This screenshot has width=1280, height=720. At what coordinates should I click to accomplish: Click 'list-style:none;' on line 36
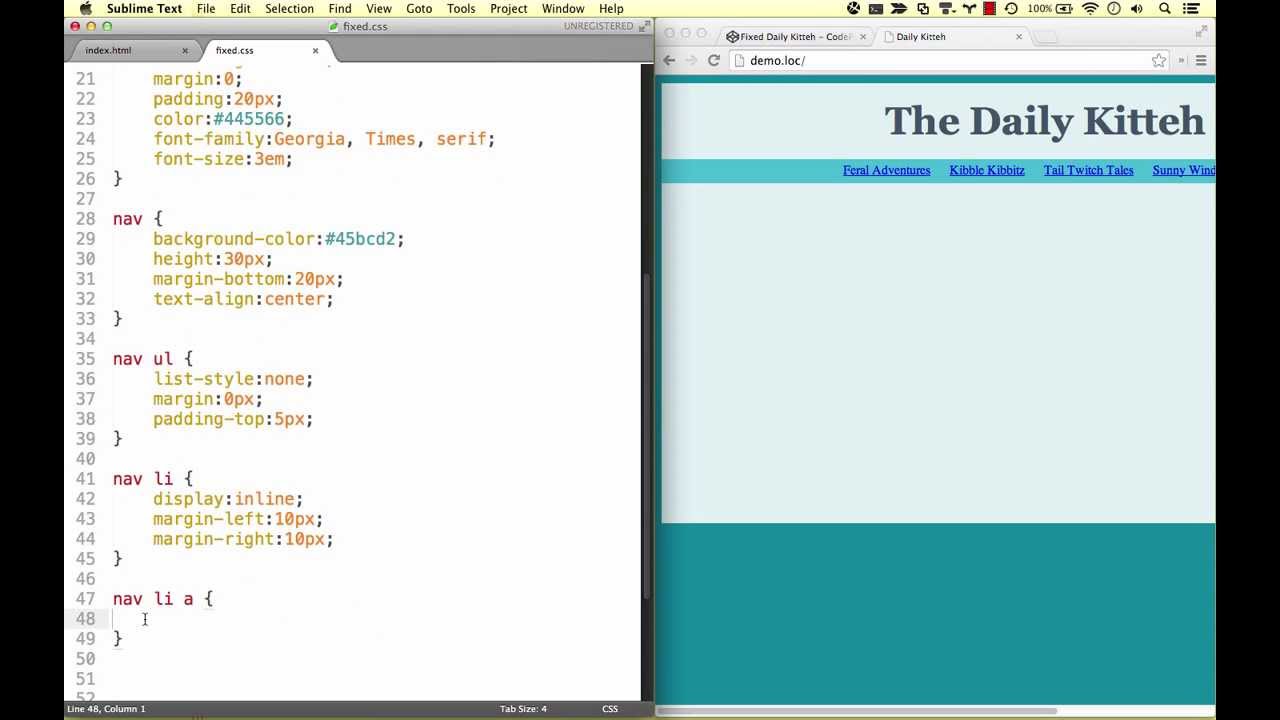[x=233, y=379]
